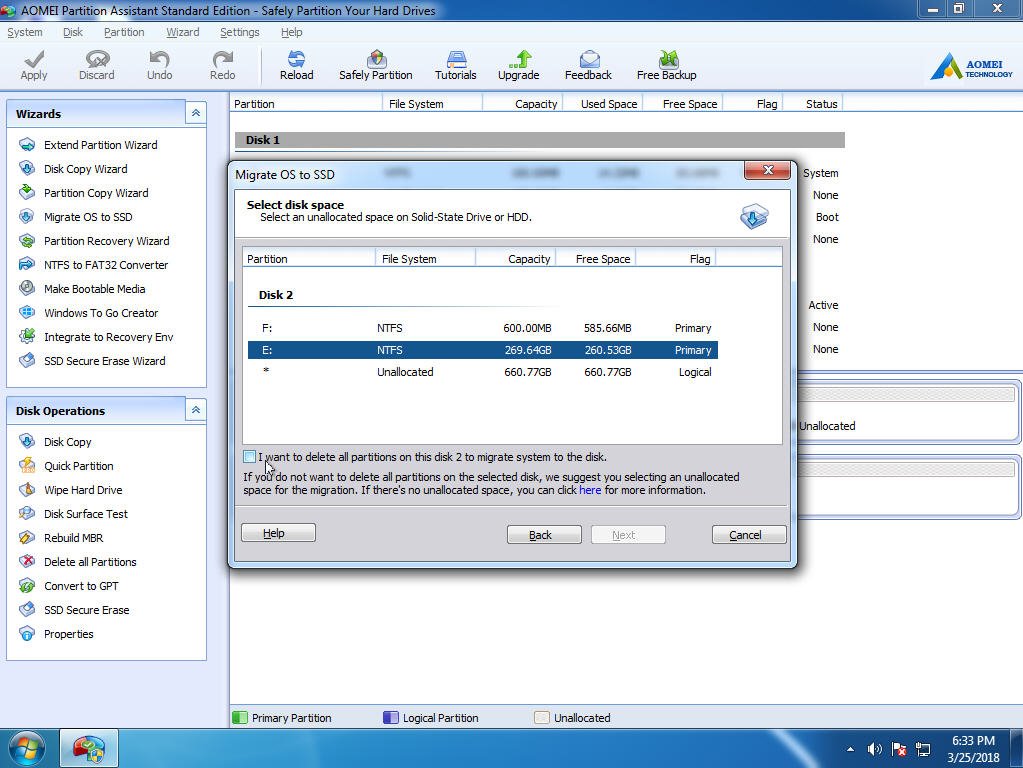Open the Settings menu
Viewport: 1023px width, 768px height.
pyautogui.click(x=239, y=32)
